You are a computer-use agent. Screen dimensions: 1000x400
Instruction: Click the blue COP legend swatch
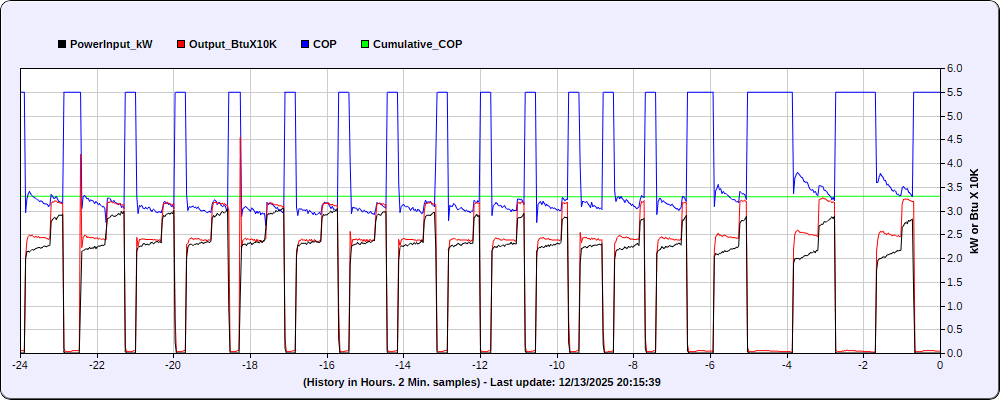coord(305,44)
